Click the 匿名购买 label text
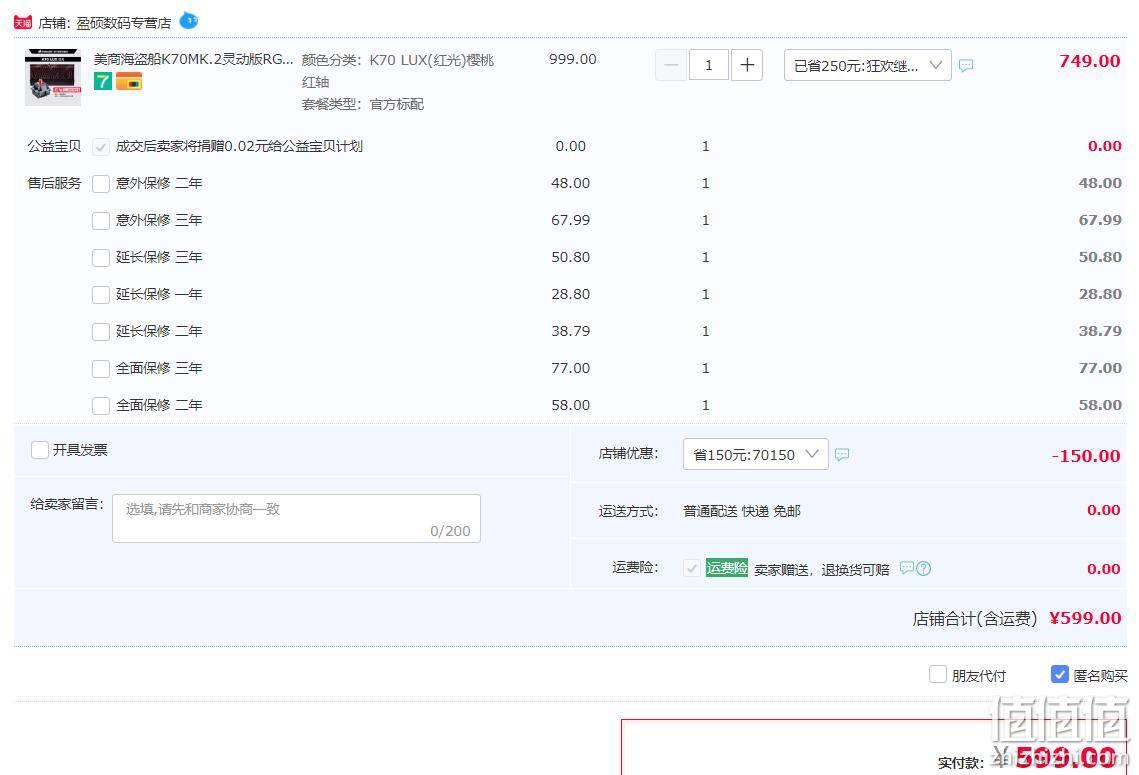The height and width of the screenshot is (775, 1139). 1101,675
